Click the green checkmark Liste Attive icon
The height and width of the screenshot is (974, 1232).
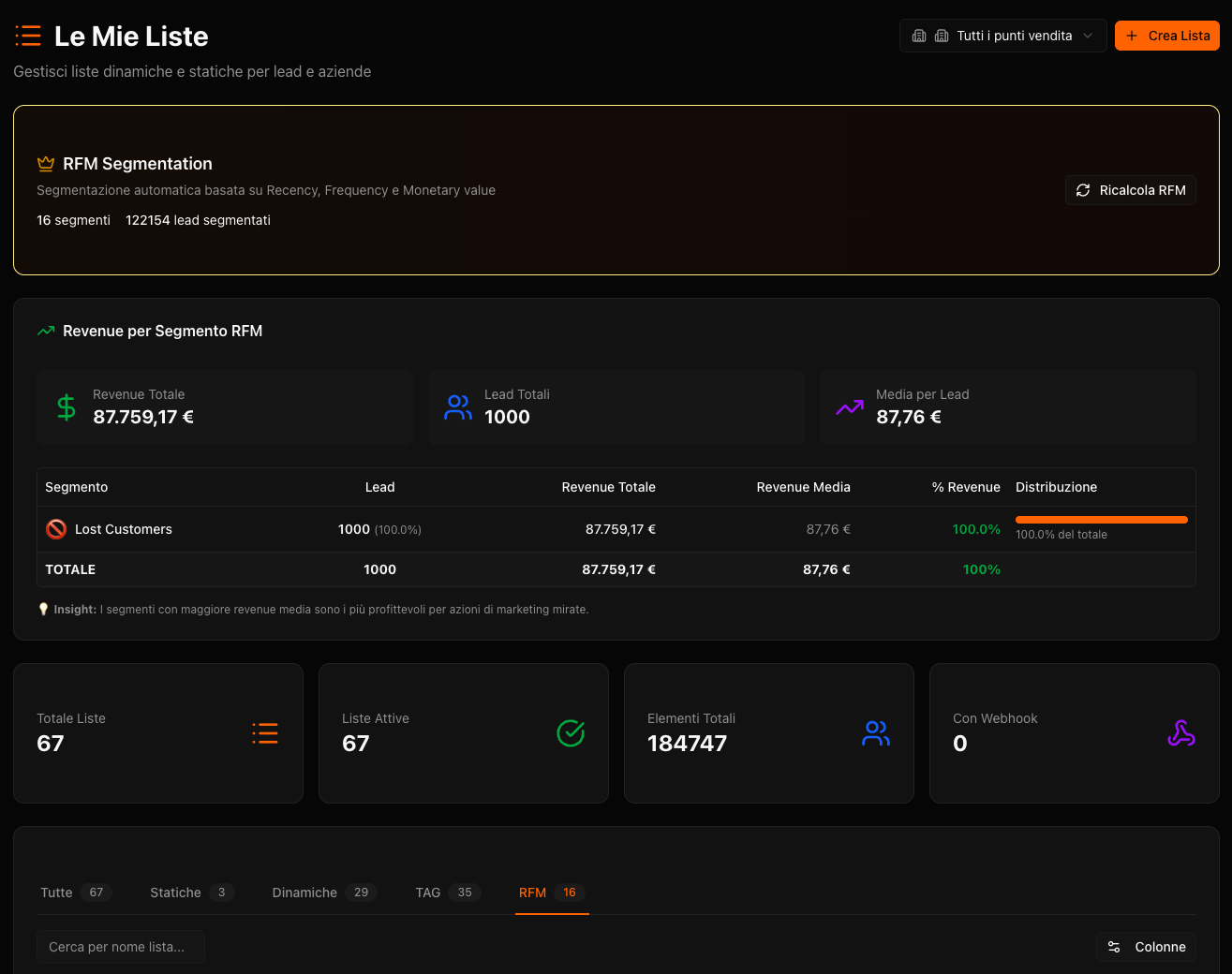[571, 733]
